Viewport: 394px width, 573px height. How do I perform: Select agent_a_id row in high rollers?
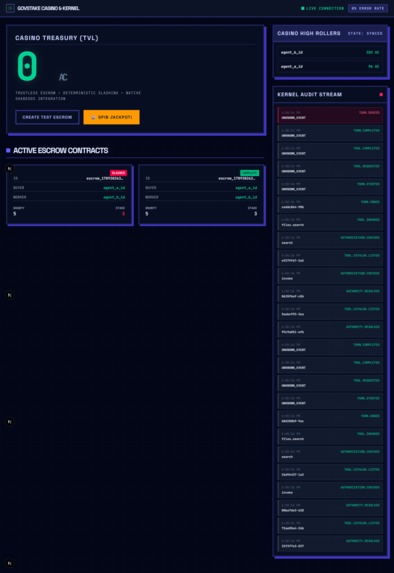(330, 67)
